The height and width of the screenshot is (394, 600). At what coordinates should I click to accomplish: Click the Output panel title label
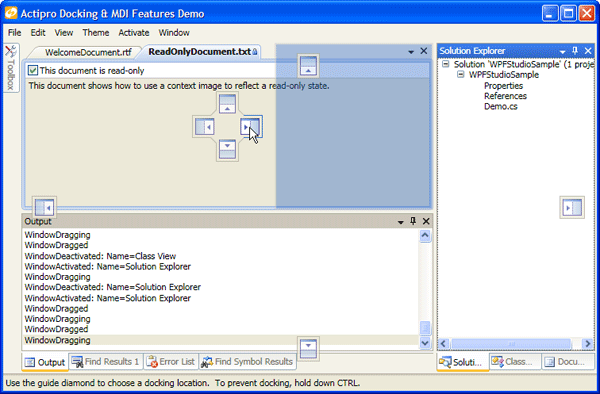tap(38, 221)
